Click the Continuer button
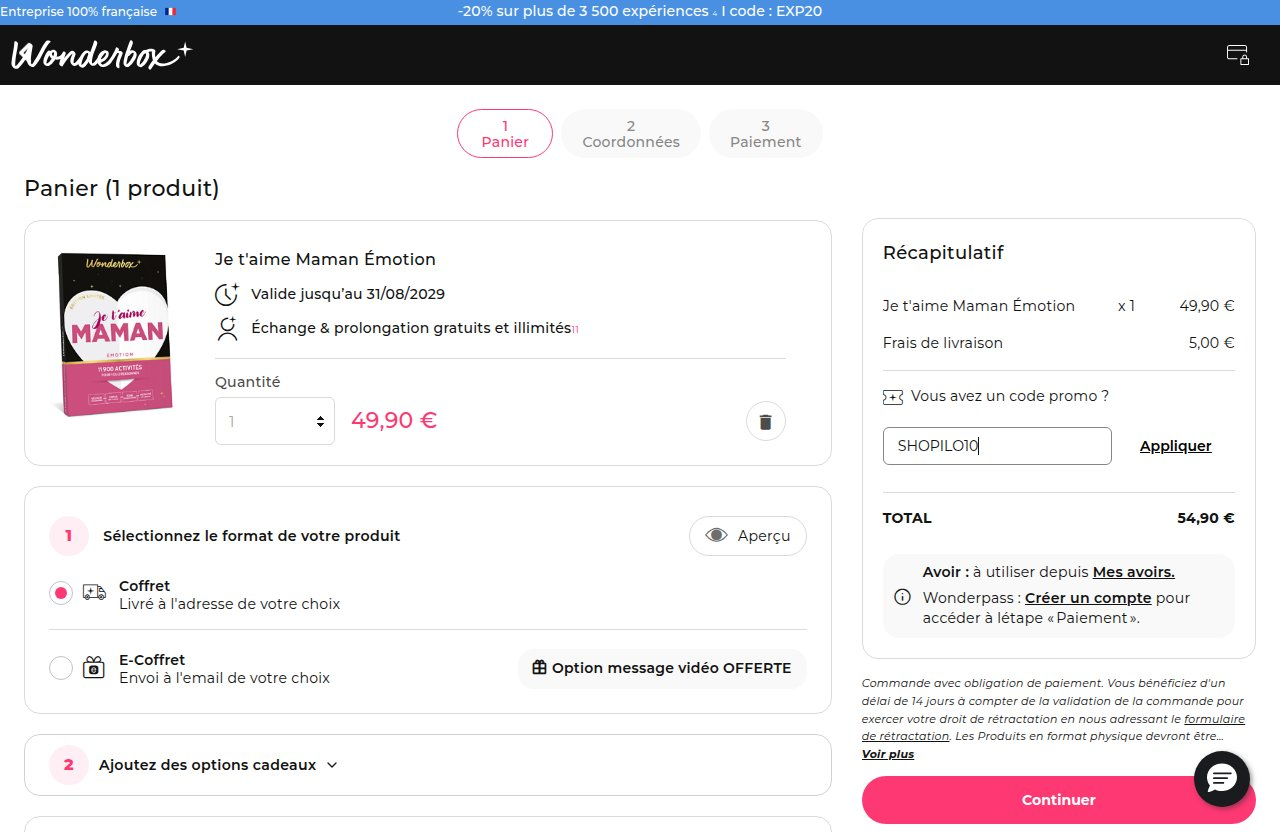This screenshot has height=832, width=1280. [x=1059, y=800]
